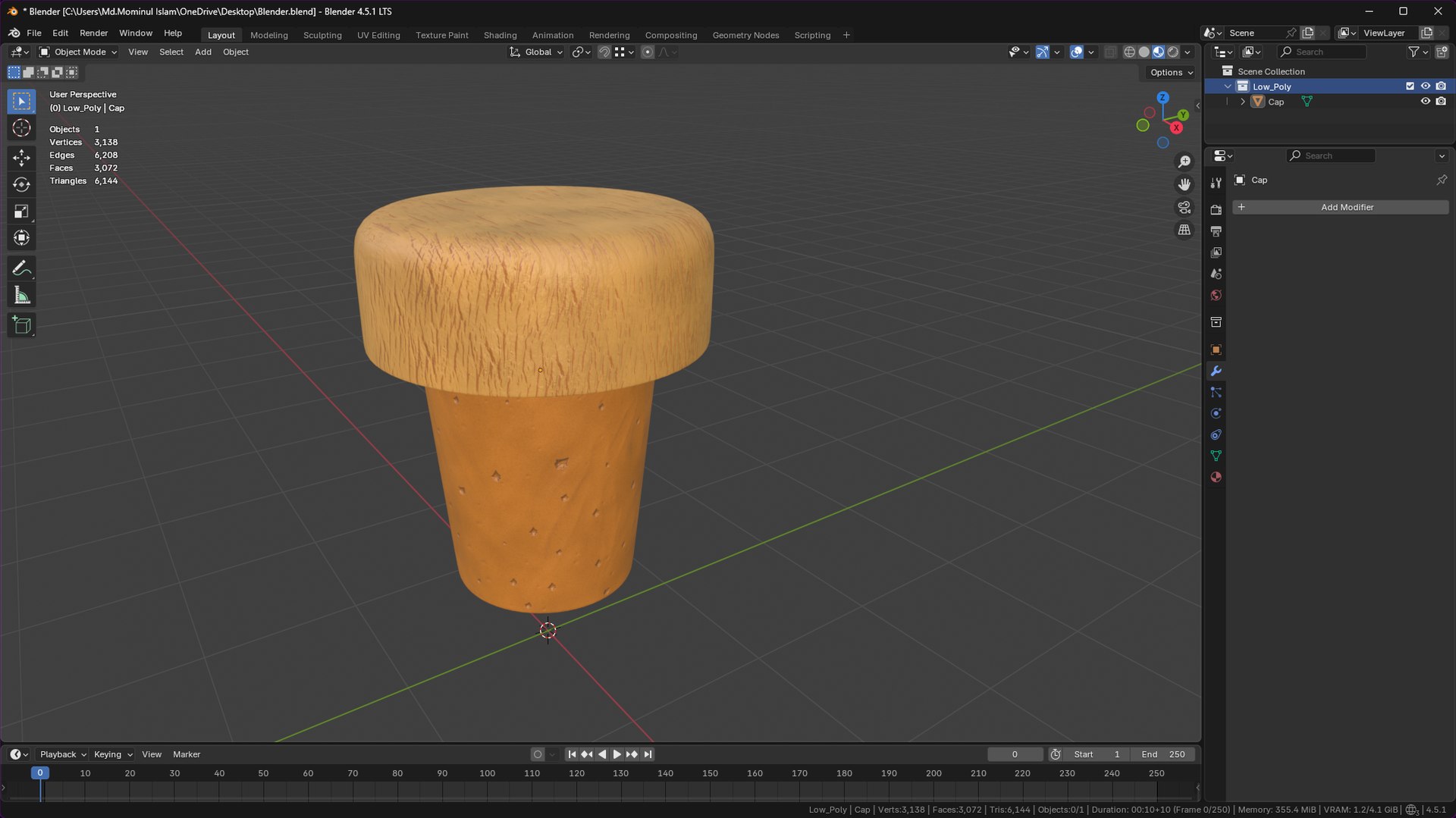This screenshot has width=1456, height=818.
Task: Choose the Rotate tool
Action: pos(21,185)
